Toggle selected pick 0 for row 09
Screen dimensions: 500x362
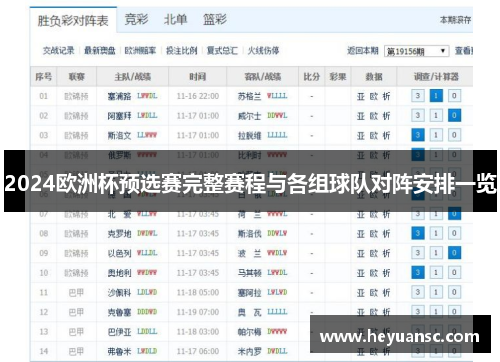coord(454,253)
